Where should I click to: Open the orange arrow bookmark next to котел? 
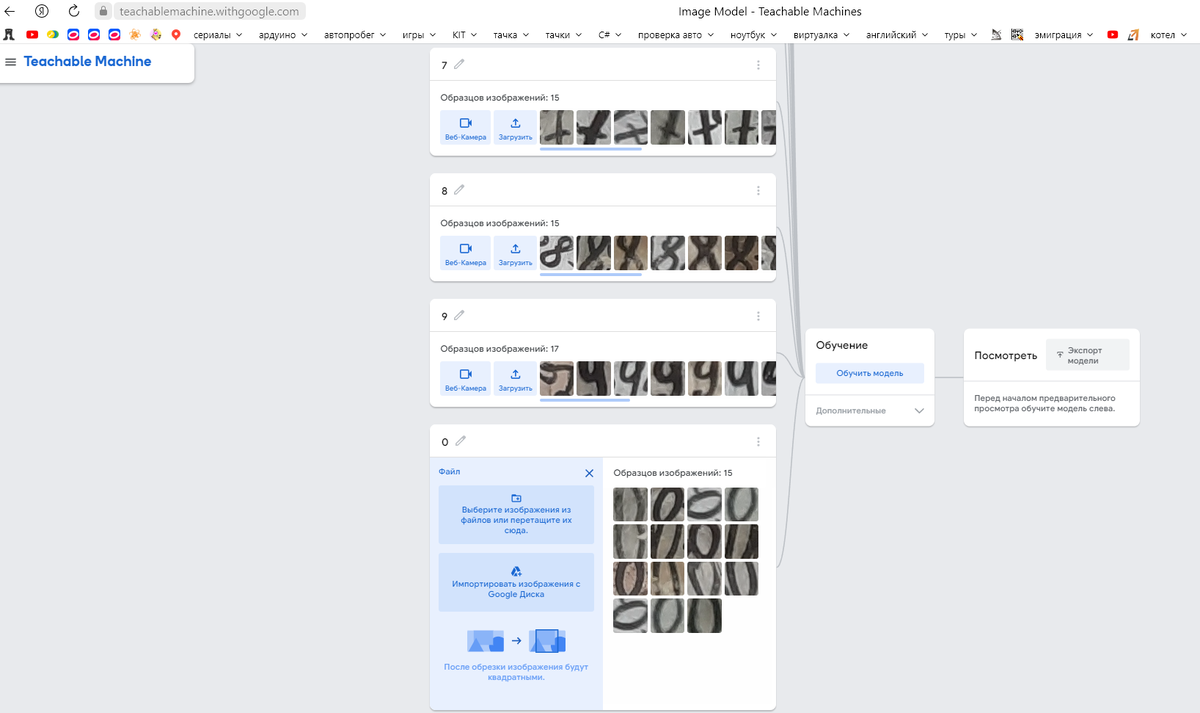[x=1133, y=34]
